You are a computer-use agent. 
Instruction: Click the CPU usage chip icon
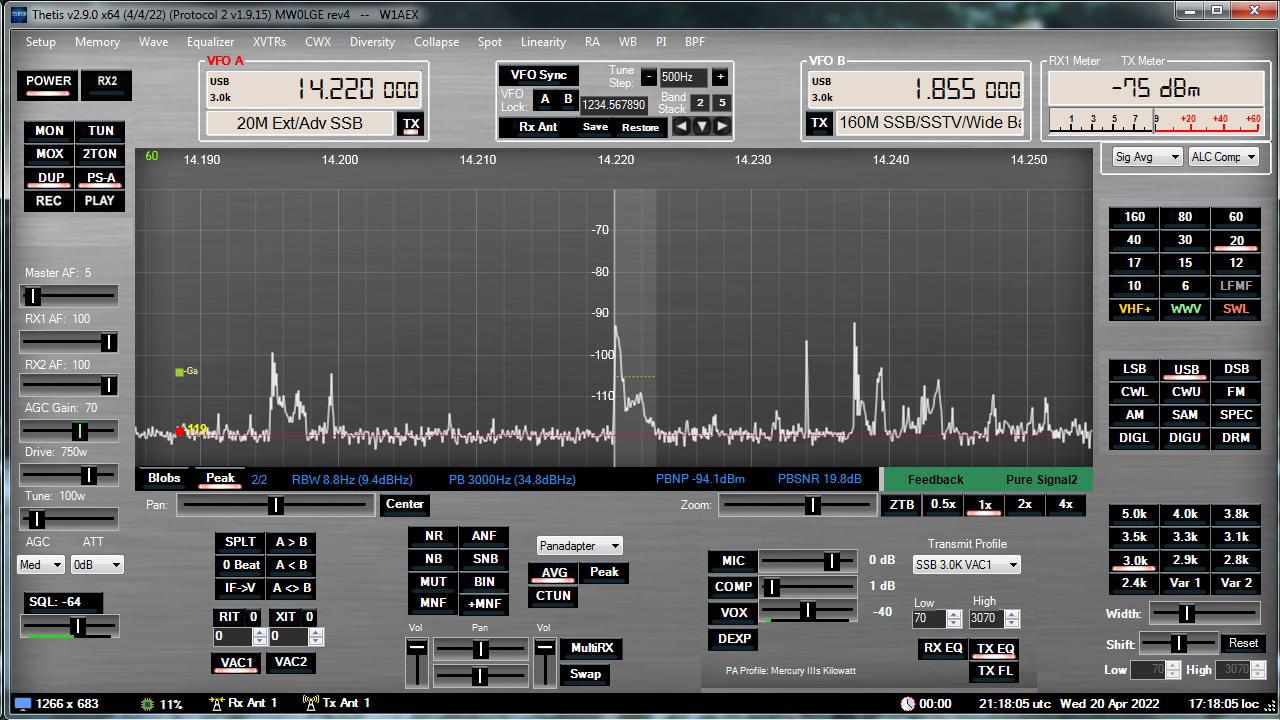click(x=148, y=703)
